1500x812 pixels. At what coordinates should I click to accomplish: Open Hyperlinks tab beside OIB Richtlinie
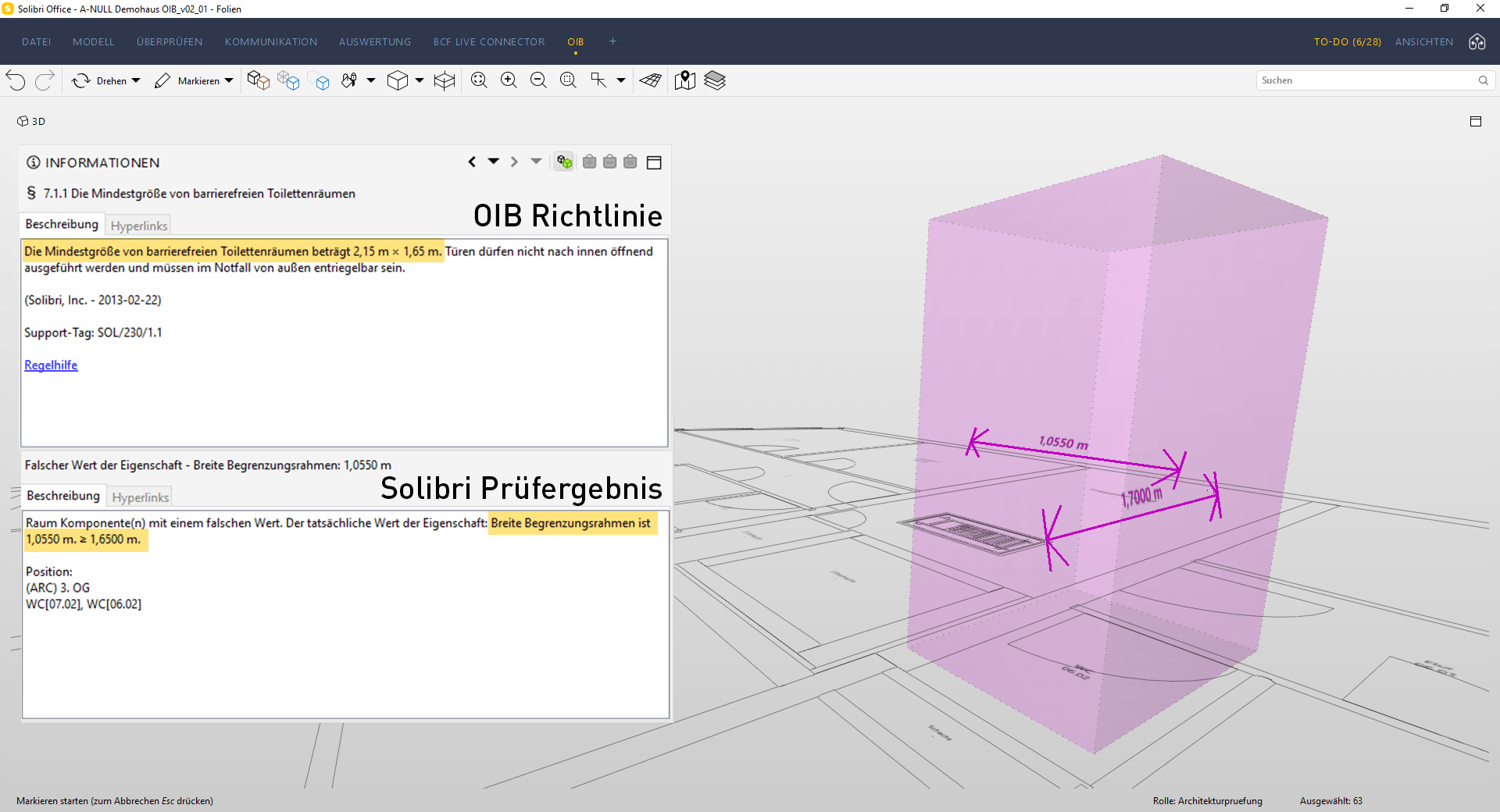(x=139, y=226)
